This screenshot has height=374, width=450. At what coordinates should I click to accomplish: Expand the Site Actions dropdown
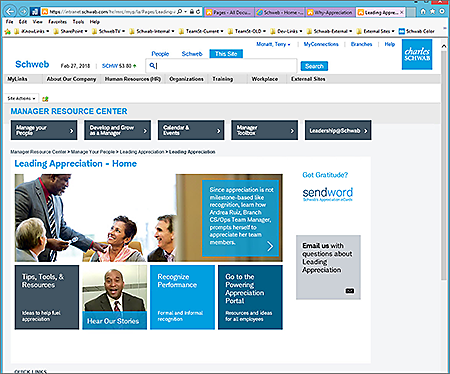click(21, 98)
